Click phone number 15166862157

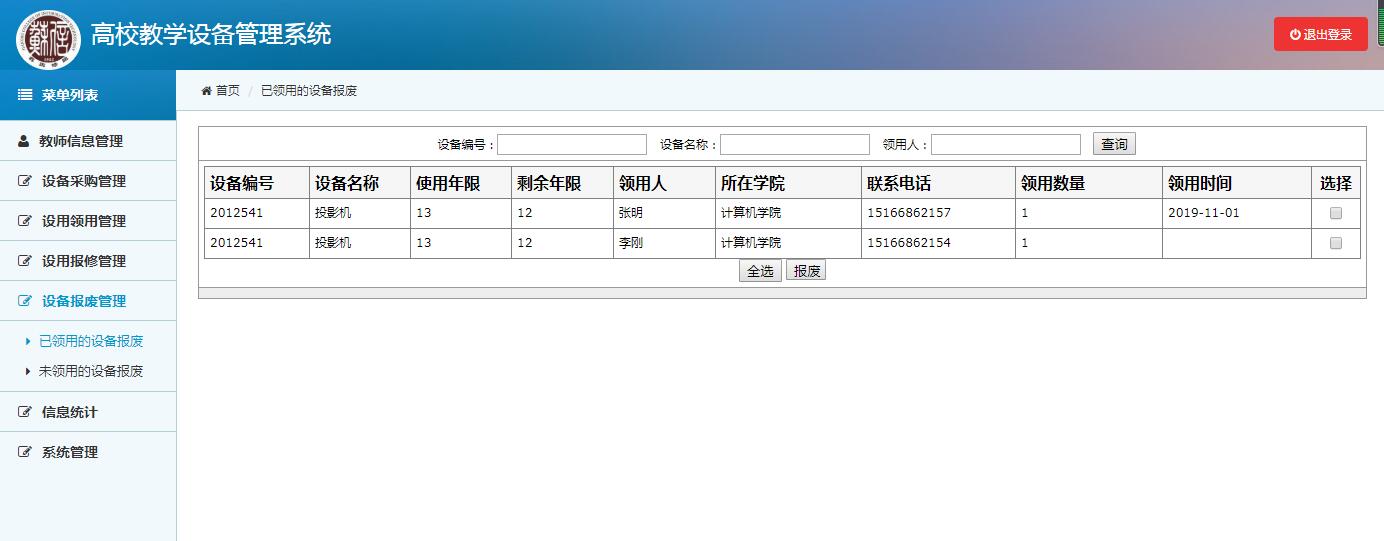(909, 213)
